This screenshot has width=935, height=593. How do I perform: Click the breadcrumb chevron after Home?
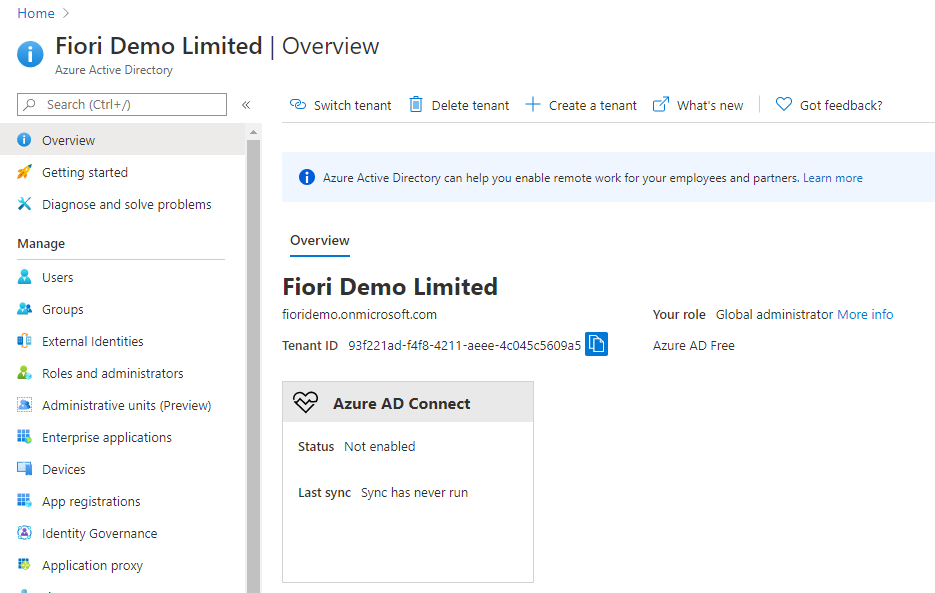(66, 13)
